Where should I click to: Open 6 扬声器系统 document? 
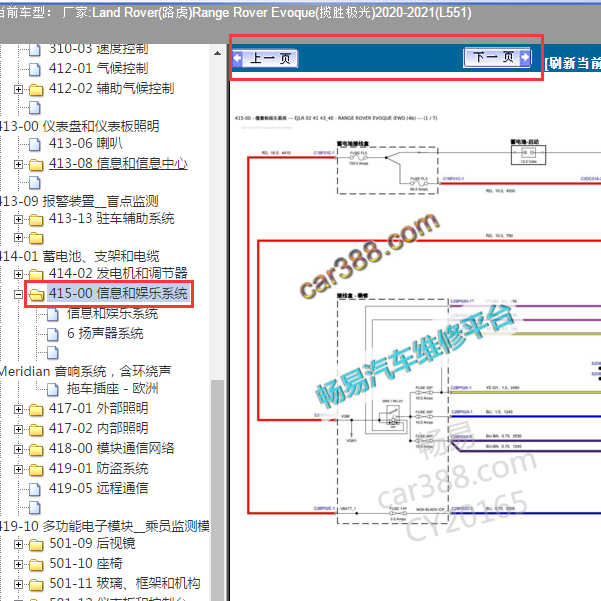(105, 333)
